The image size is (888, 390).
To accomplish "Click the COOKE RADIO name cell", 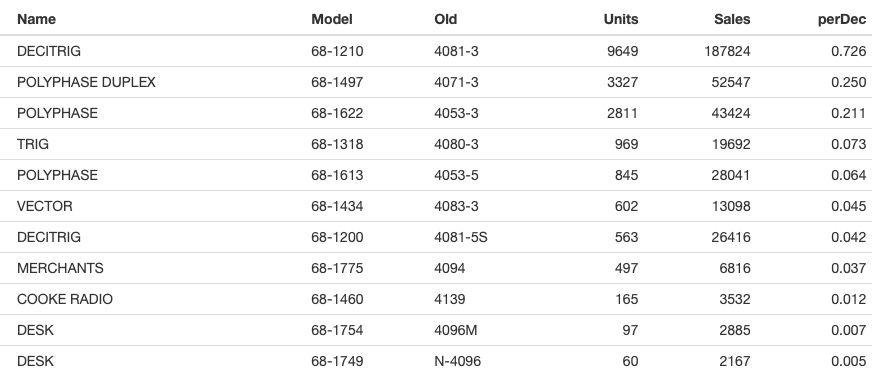I will [65, 299].
